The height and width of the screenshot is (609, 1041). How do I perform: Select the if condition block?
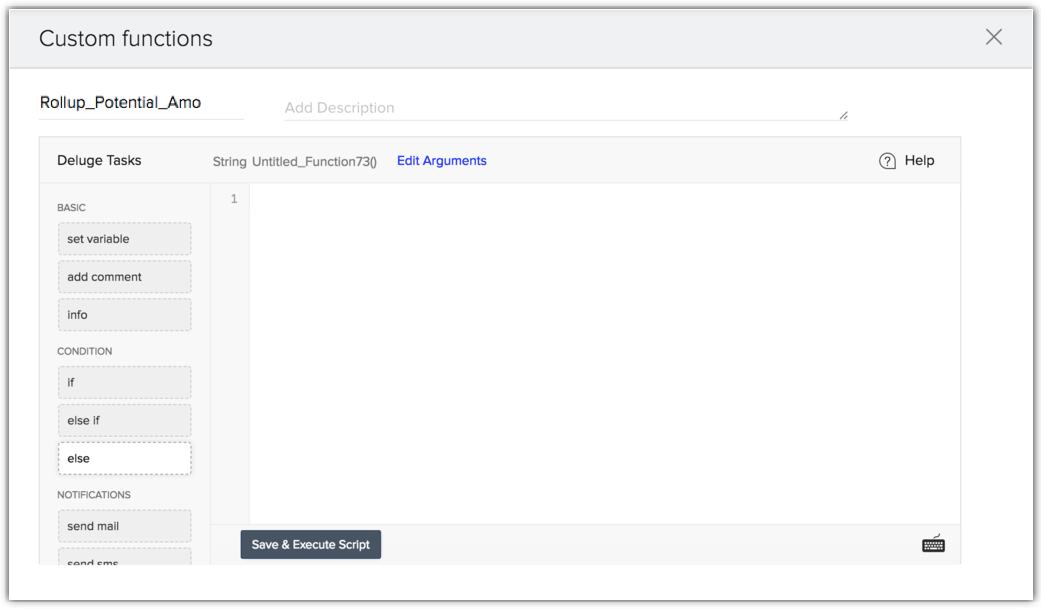tap(125, 383)
